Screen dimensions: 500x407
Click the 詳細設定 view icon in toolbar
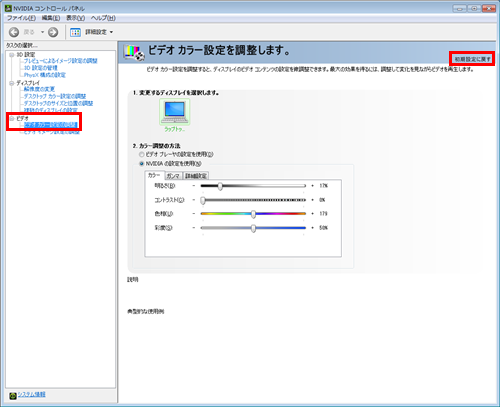[75, 32]
